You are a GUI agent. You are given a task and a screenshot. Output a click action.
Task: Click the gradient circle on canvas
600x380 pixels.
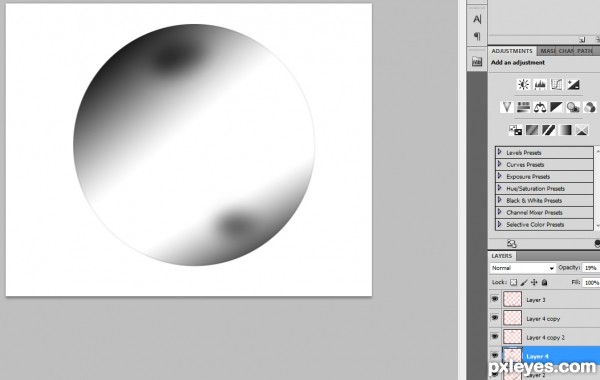194,145
